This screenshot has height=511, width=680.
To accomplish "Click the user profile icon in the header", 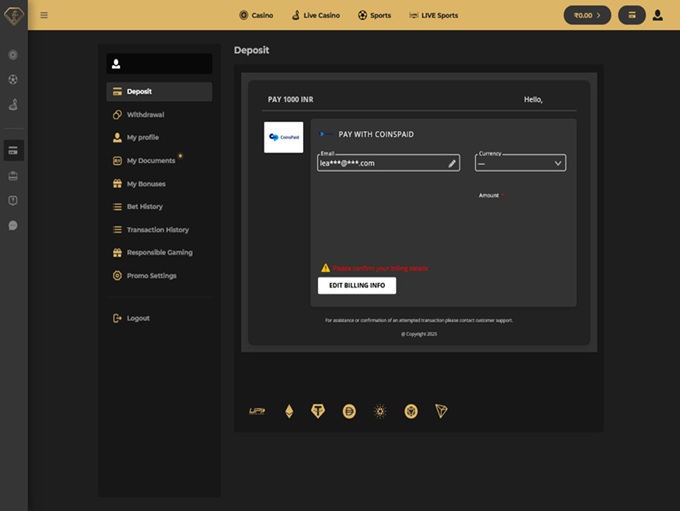I will (x=657, y=15).
